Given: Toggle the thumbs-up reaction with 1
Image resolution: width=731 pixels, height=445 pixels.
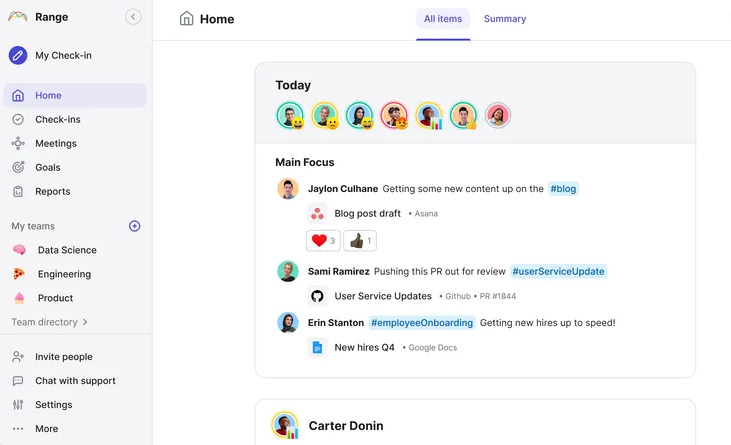Looking at the screenshot, I should (360, 241).
